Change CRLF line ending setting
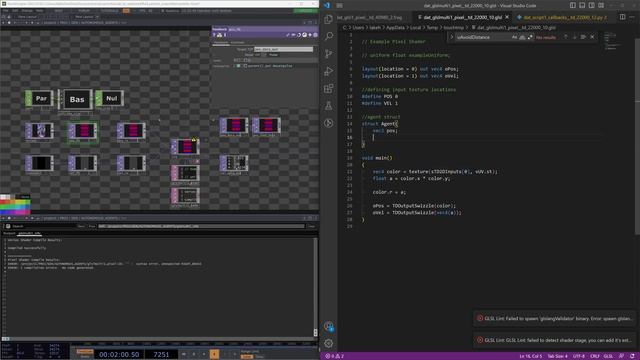Image resolution: width=640 pixels, height=360 pixels. pyautogui.click(x=594, y=356)
